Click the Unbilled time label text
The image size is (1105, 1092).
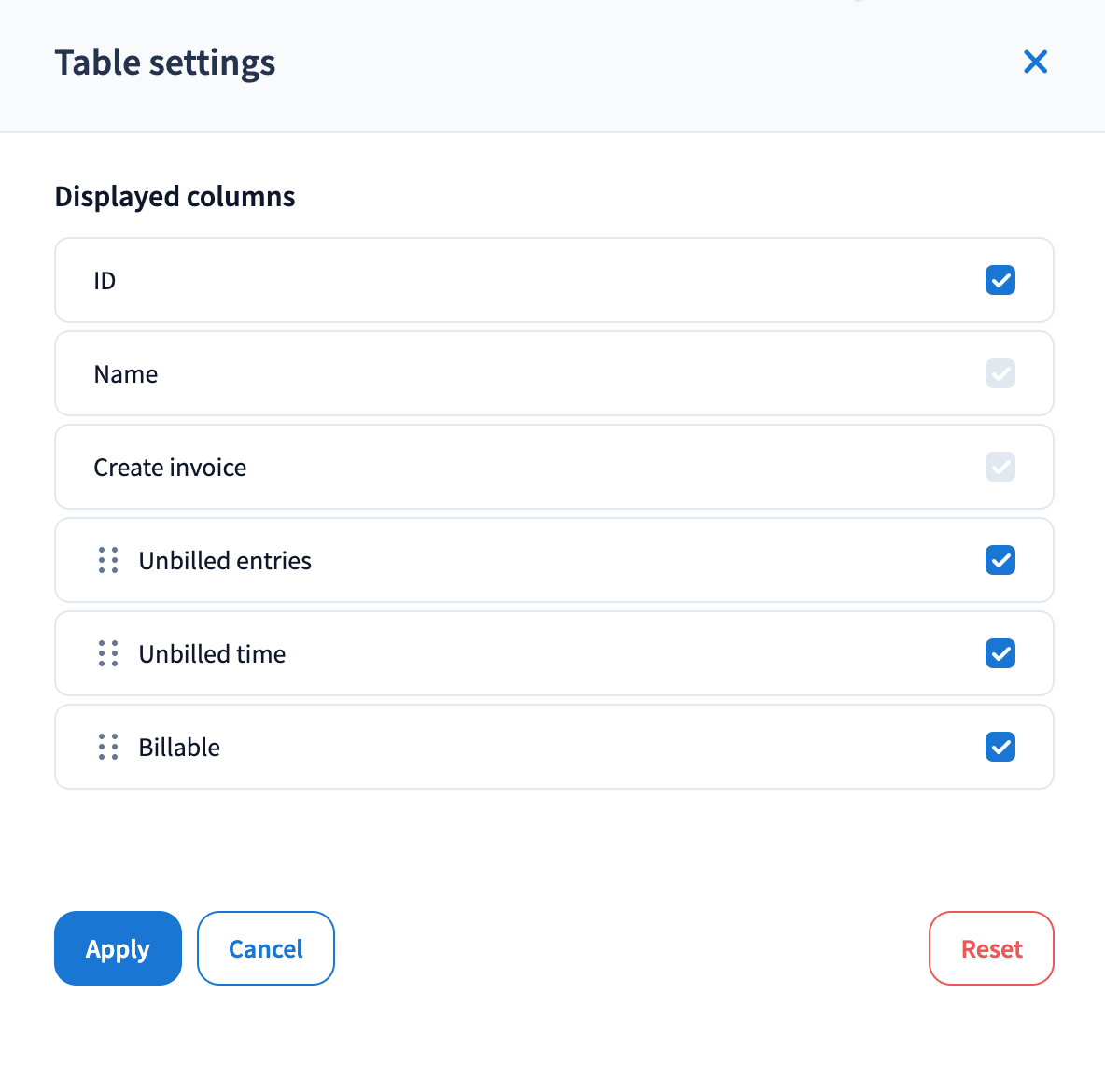212,654
